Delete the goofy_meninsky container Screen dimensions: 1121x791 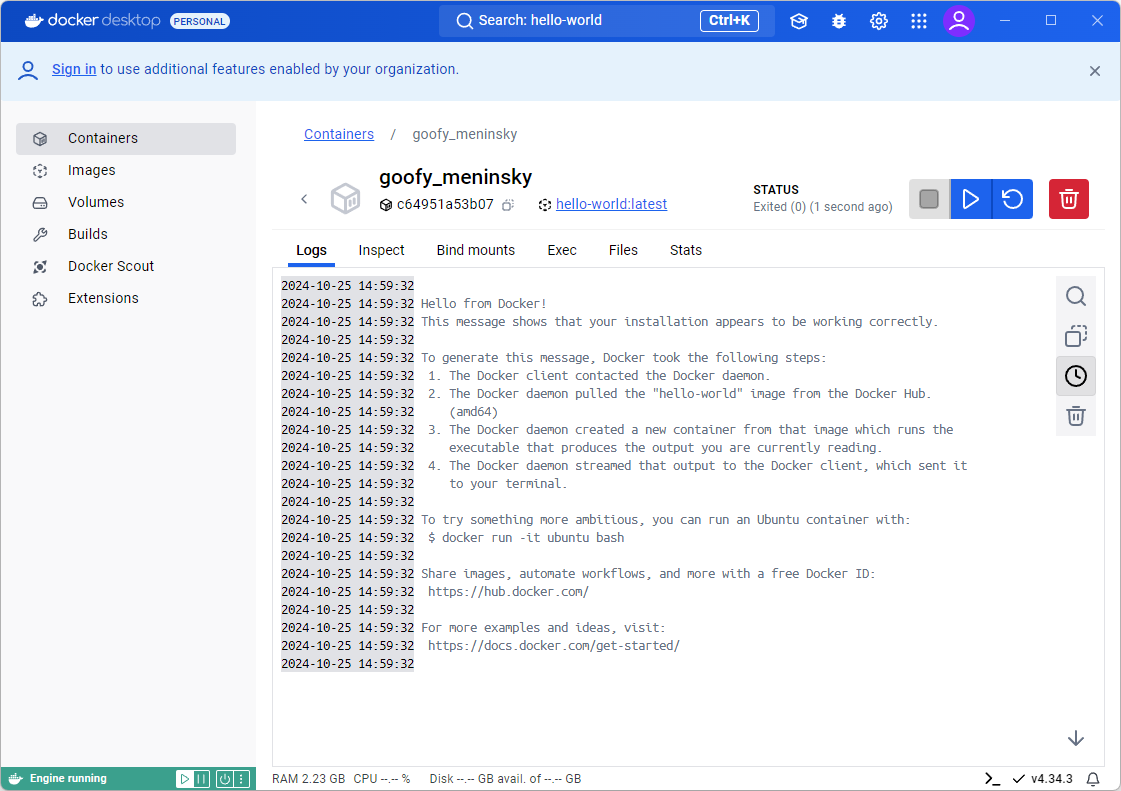(1068, 199)
